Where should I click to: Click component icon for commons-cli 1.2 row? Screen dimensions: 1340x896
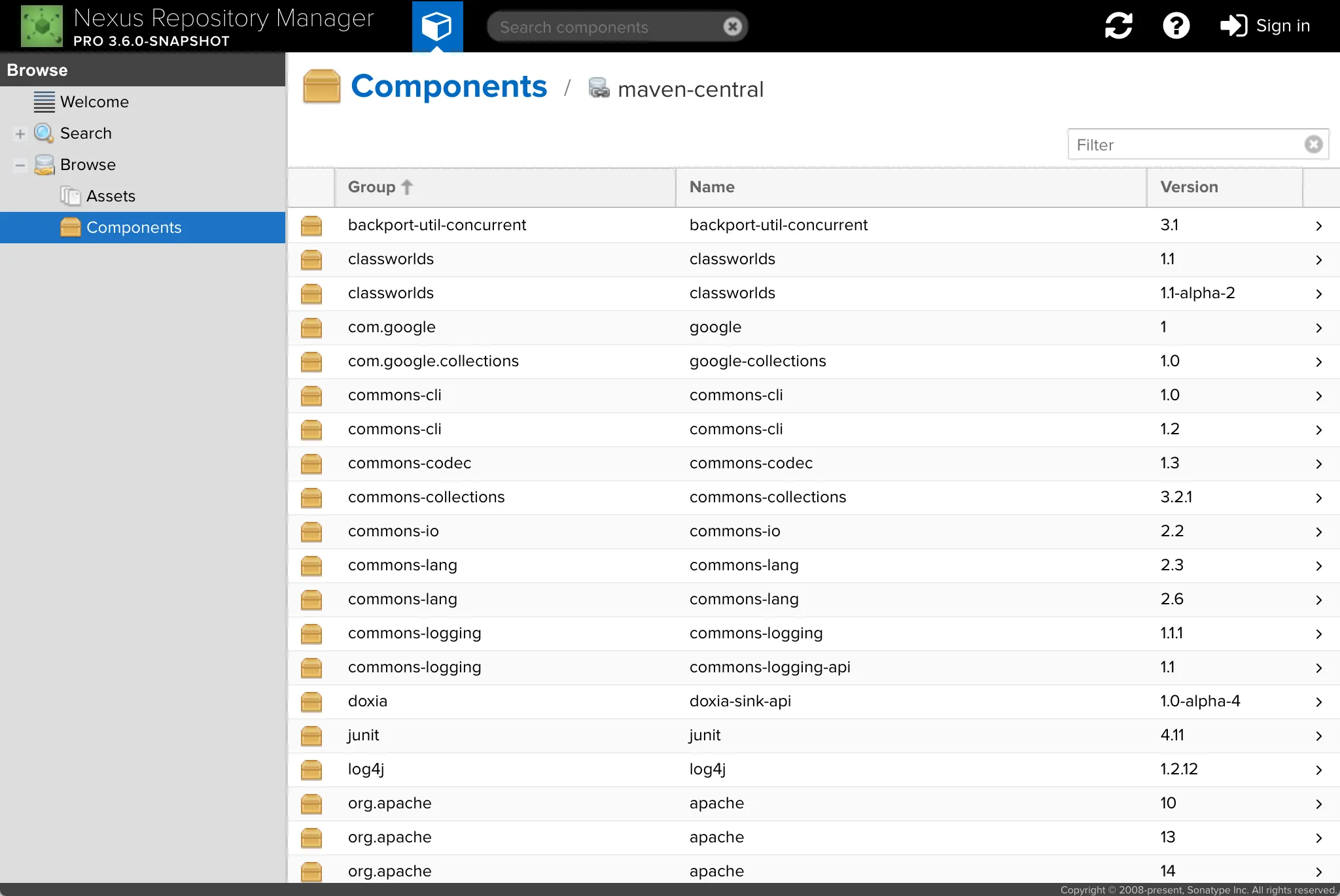click(x=311, y=430)
